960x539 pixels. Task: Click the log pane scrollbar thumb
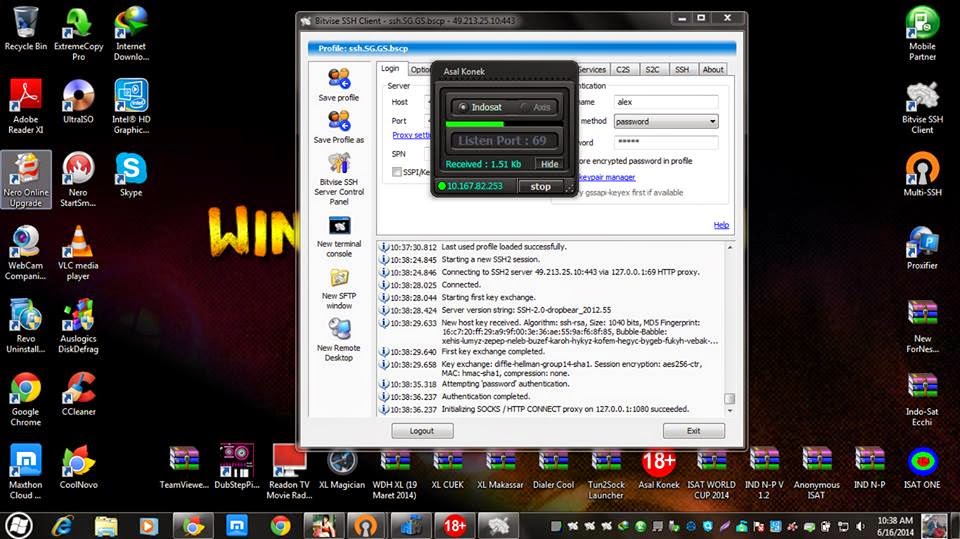click(x=729, y=399)
